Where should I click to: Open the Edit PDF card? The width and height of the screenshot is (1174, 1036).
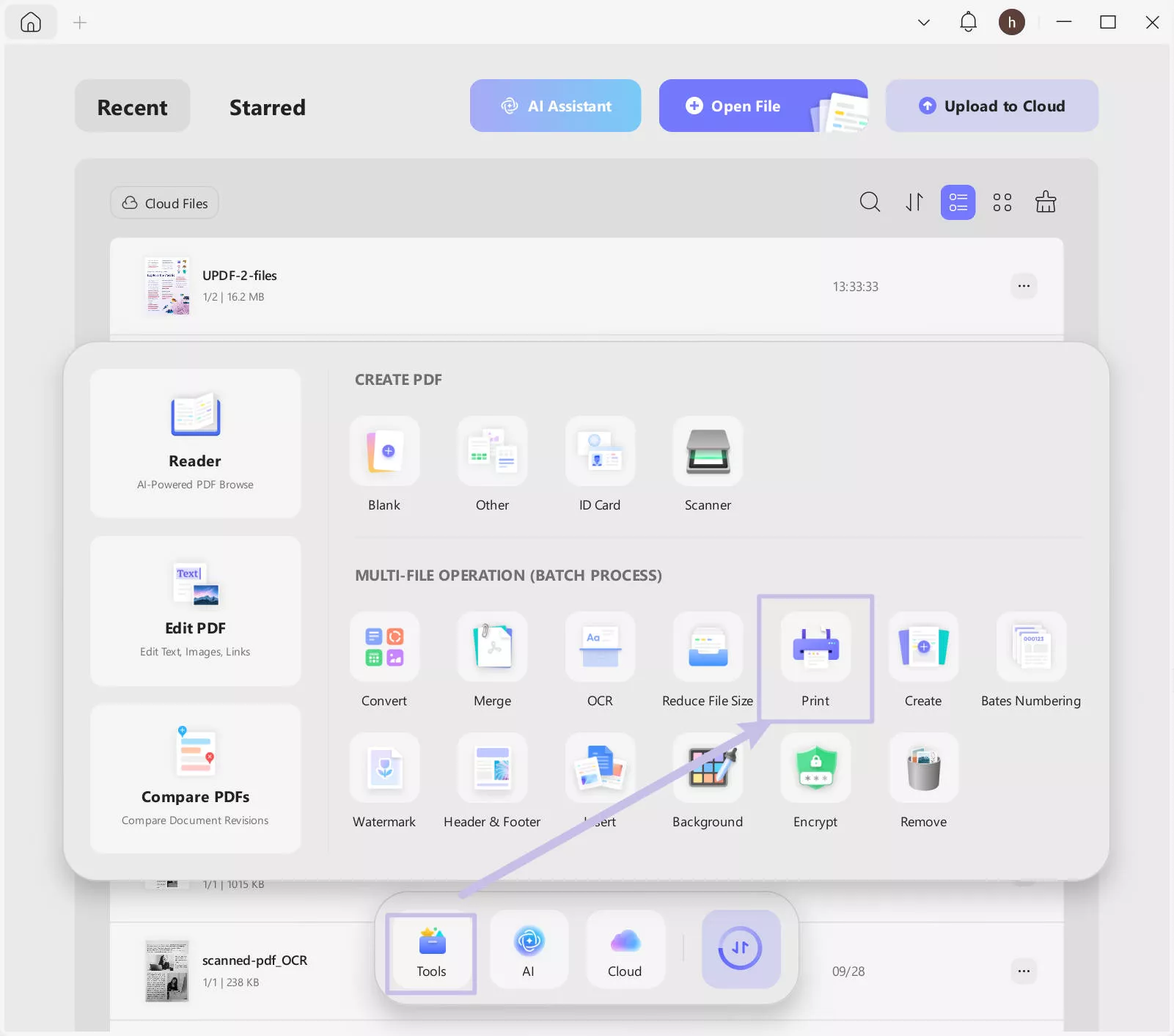click(x=195, y=611)
